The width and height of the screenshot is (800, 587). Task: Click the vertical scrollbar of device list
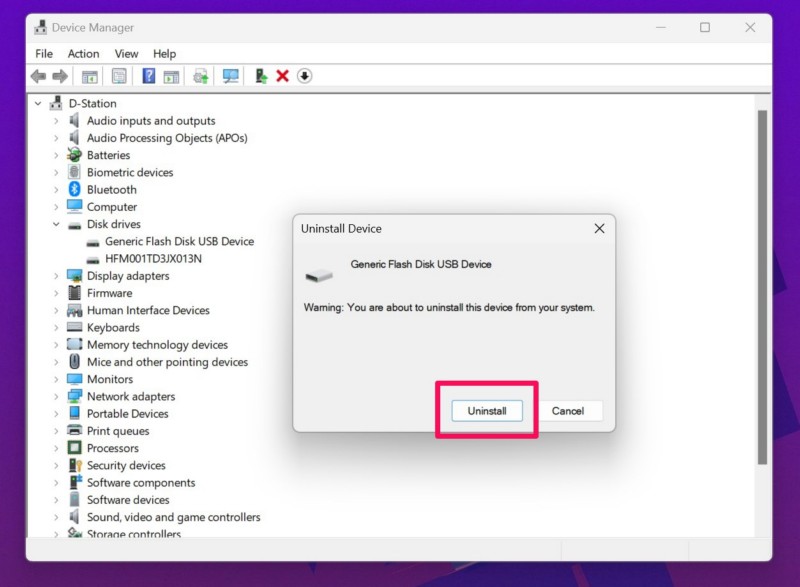point(761,300)
